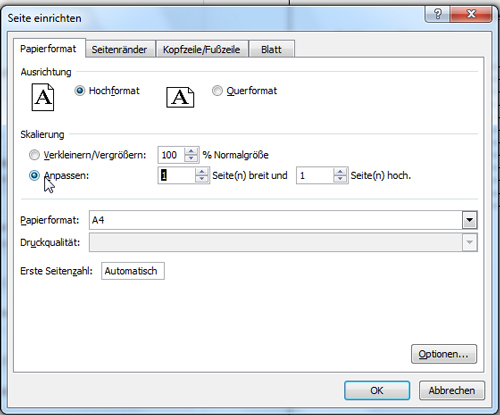
Task: Decrease the Normalgröße percentage with down arrow
Action: click(191, 159)
